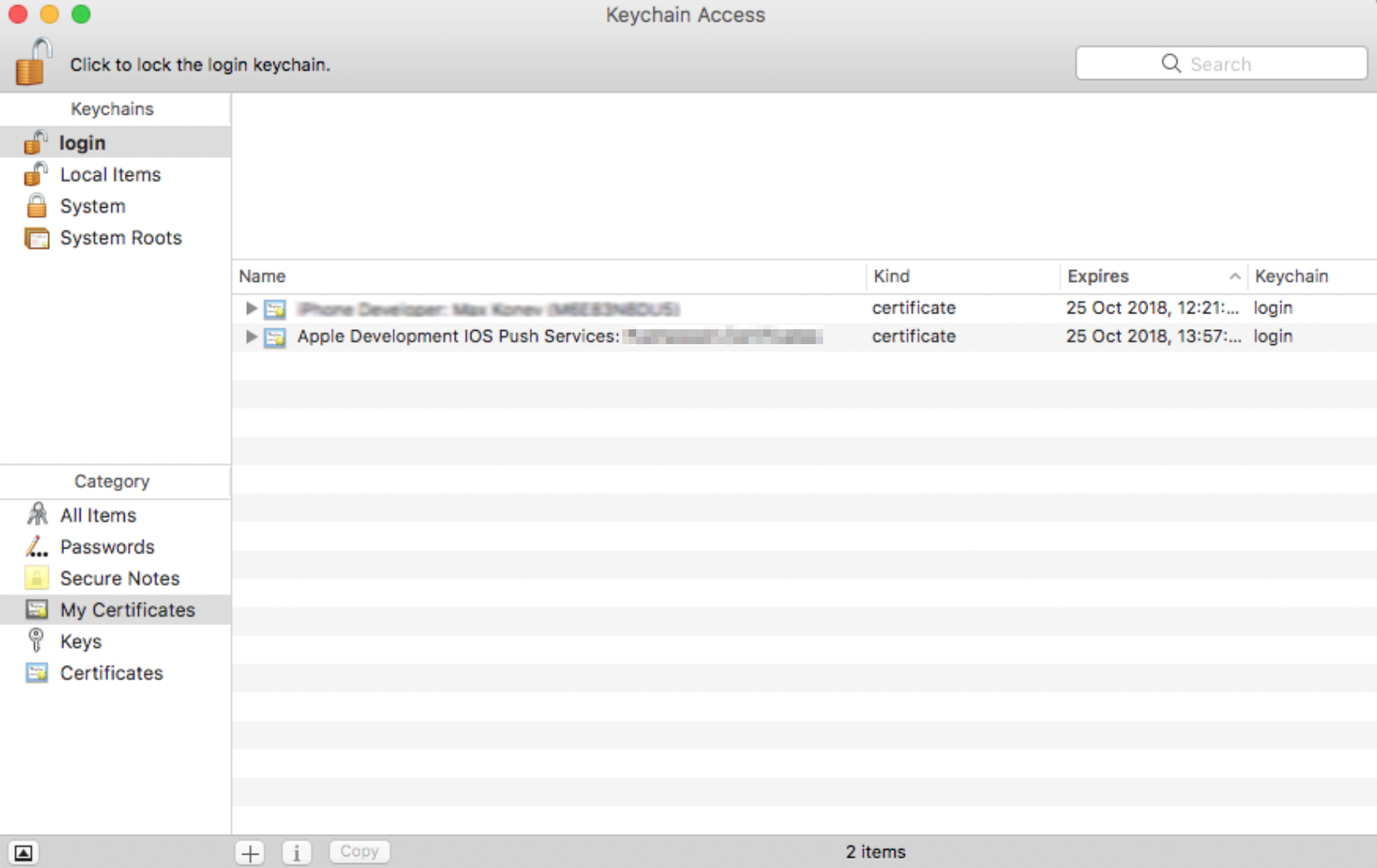1377x868 pixels.
Task: Select the login keychain in the sidebar
Action: tap(116, 142)
